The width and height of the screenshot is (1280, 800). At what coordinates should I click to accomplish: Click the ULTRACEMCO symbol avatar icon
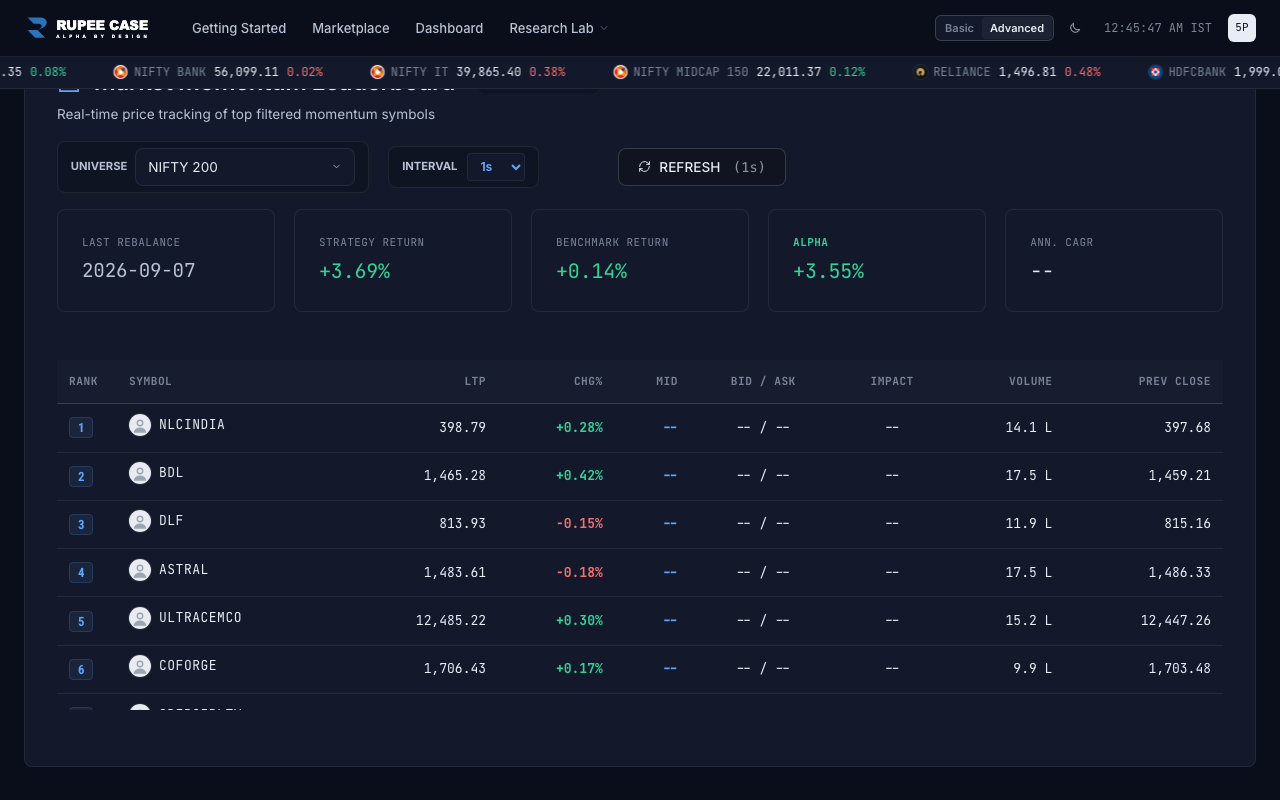(x=140, y=618)
